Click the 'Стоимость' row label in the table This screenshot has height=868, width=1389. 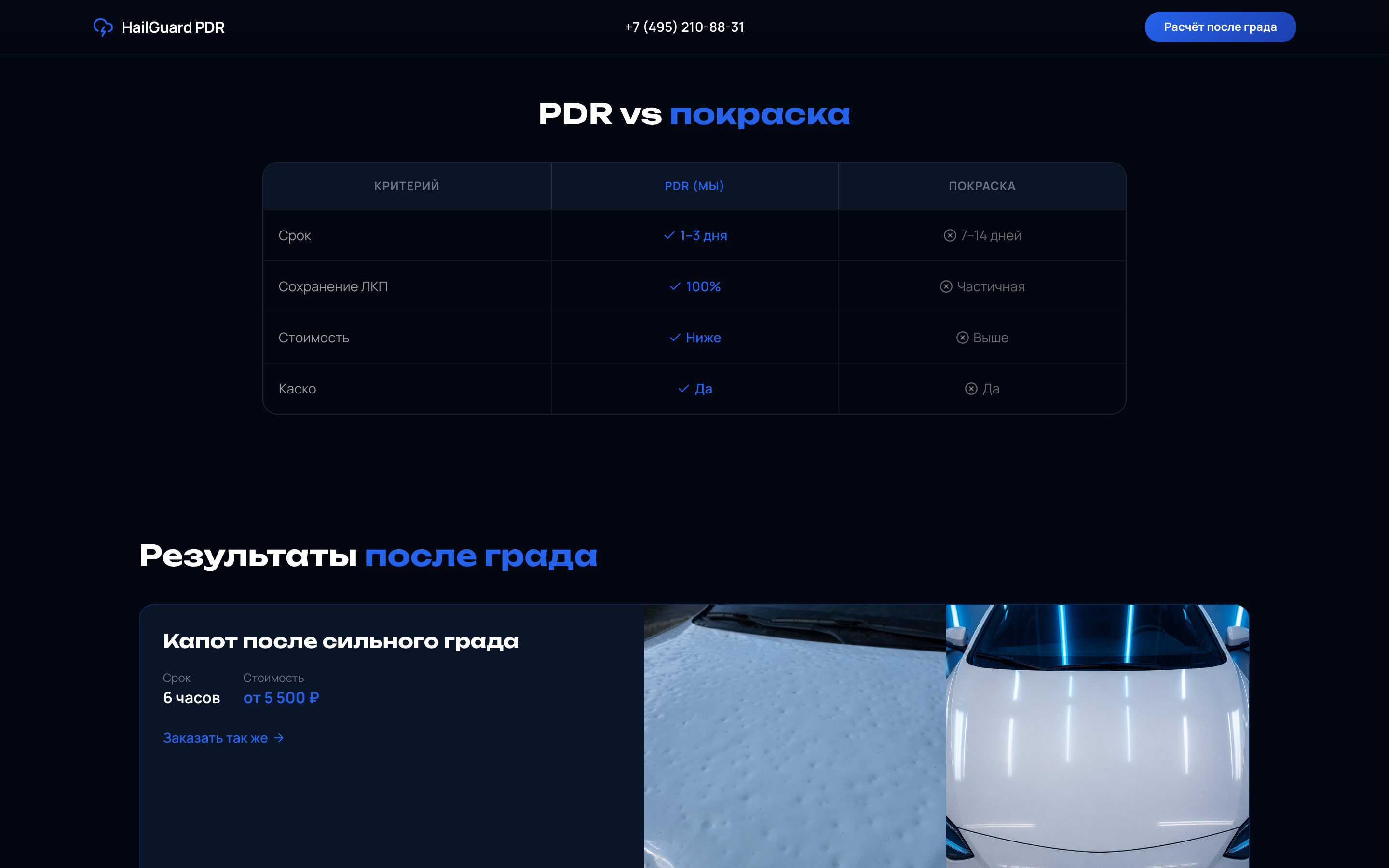pos(314,338)
